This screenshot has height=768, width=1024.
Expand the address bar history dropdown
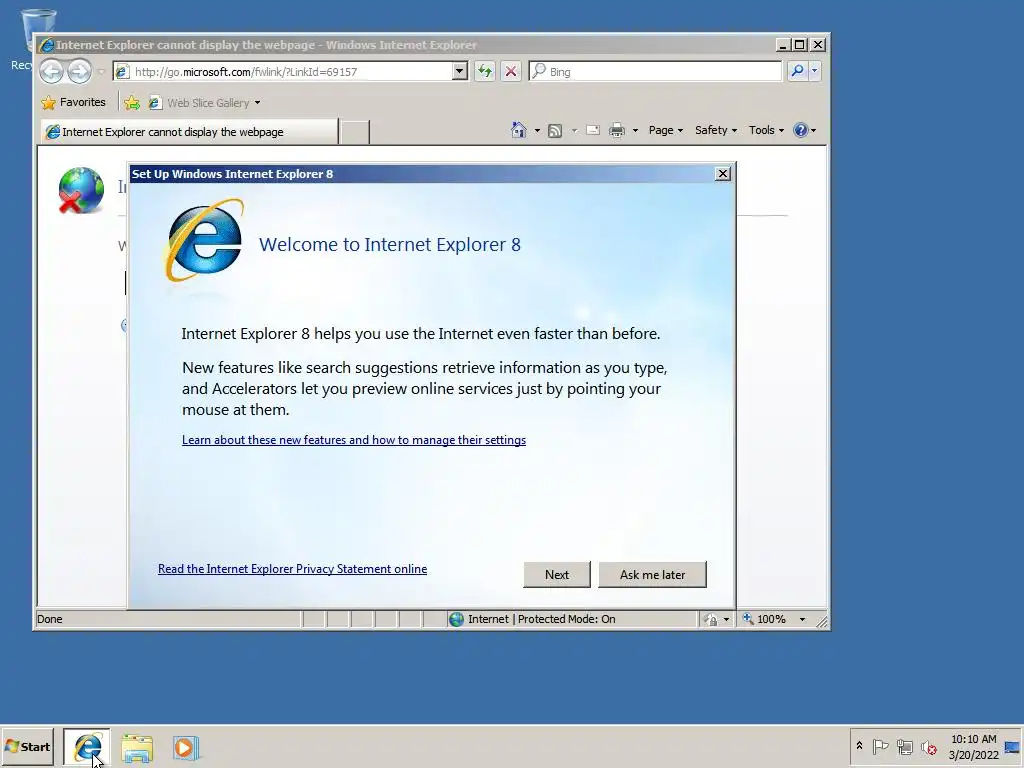460,71
